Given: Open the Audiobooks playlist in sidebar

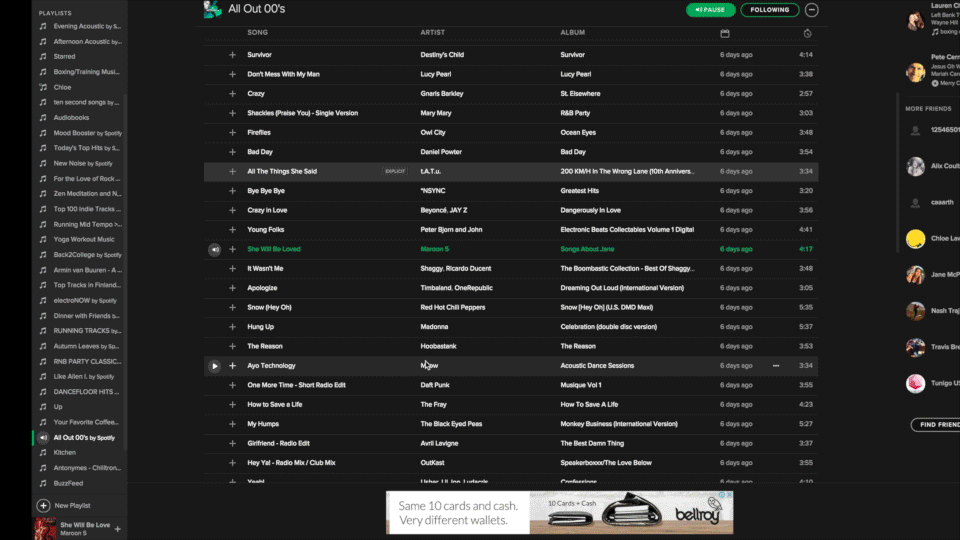Looking at the screenshot, I should 71,118.
